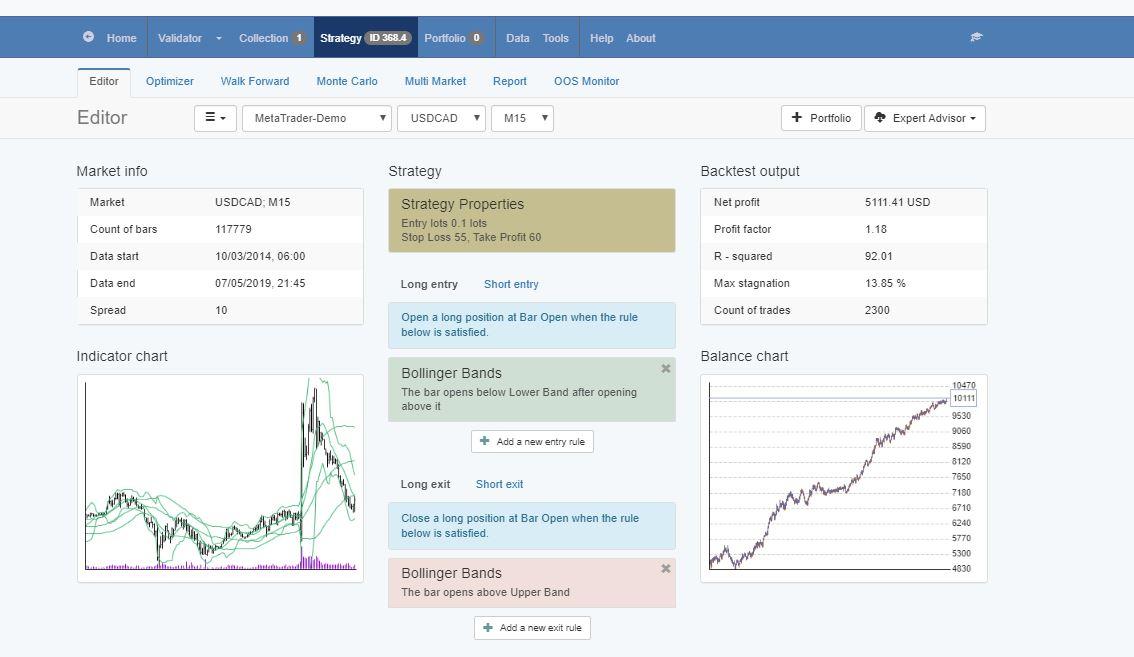Click the Count of bars value 117779
This screenshot has height=657, width=1134.
(233, 229)
